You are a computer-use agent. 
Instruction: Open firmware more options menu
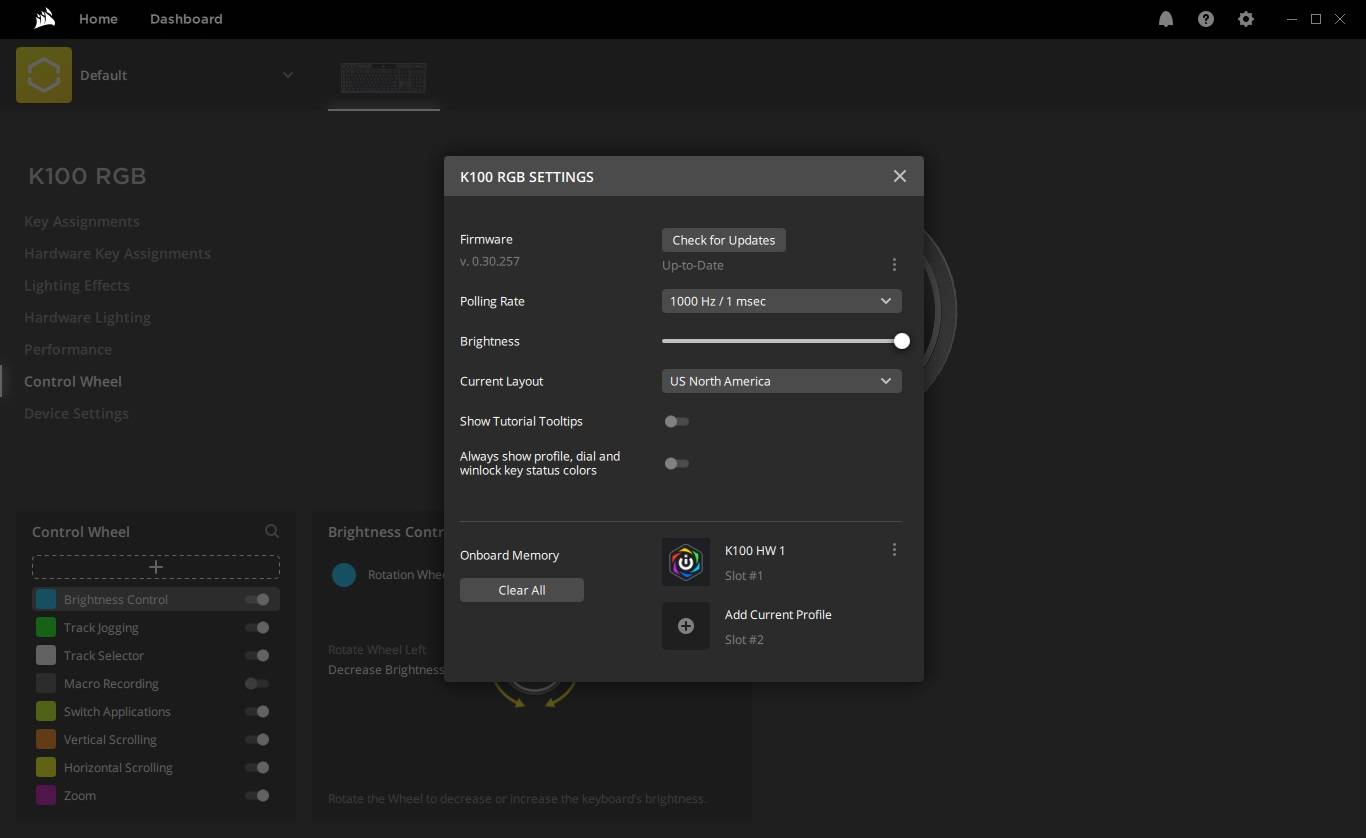[894, 265]
